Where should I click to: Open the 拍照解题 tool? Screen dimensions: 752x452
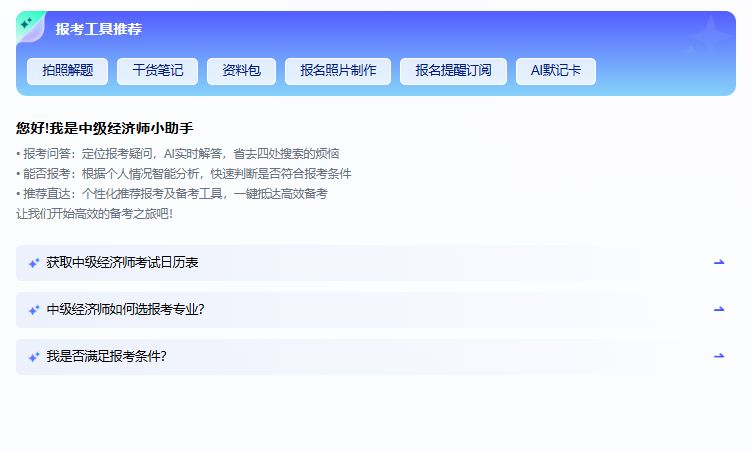(68, 71)
